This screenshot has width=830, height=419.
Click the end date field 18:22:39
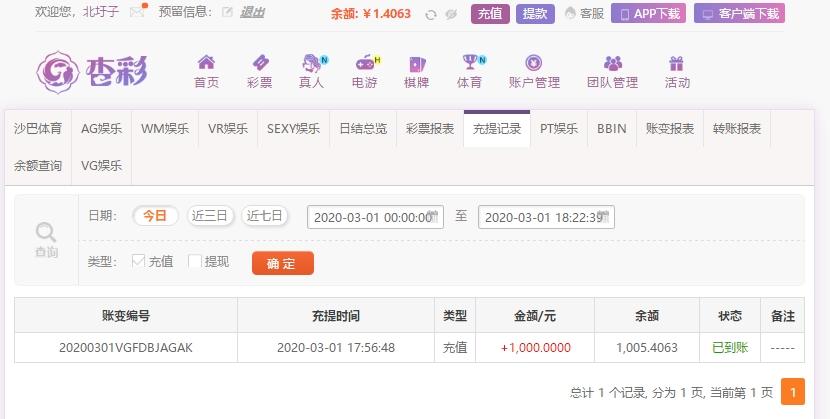coord(546,217)
